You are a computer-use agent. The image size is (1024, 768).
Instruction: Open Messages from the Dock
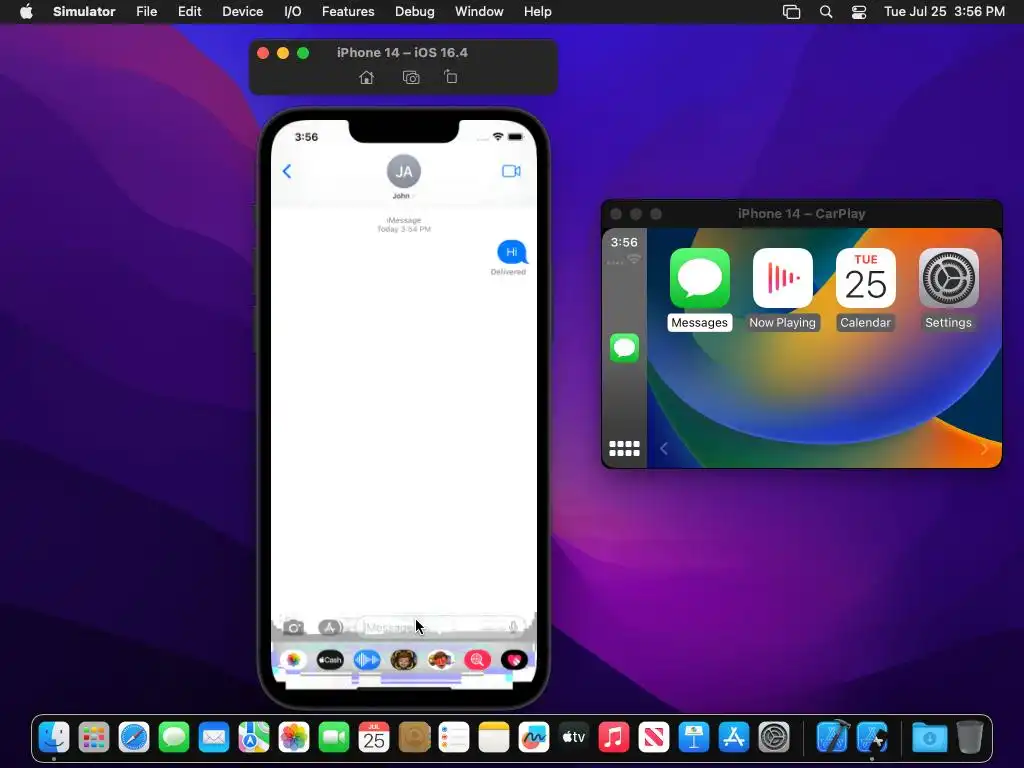(x=174, y=738)
